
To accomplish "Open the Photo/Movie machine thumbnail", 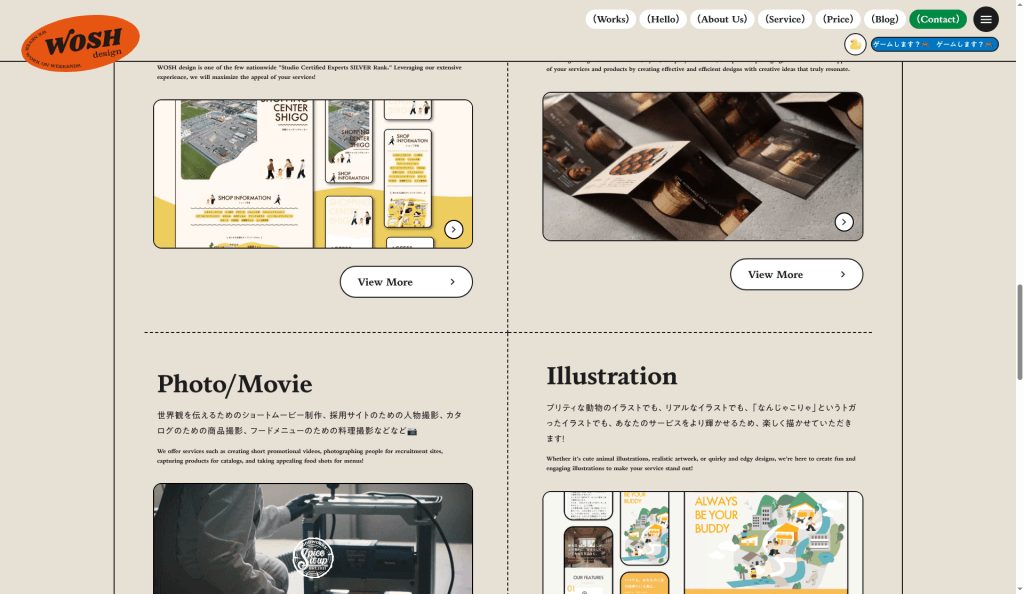I will 313,539.
